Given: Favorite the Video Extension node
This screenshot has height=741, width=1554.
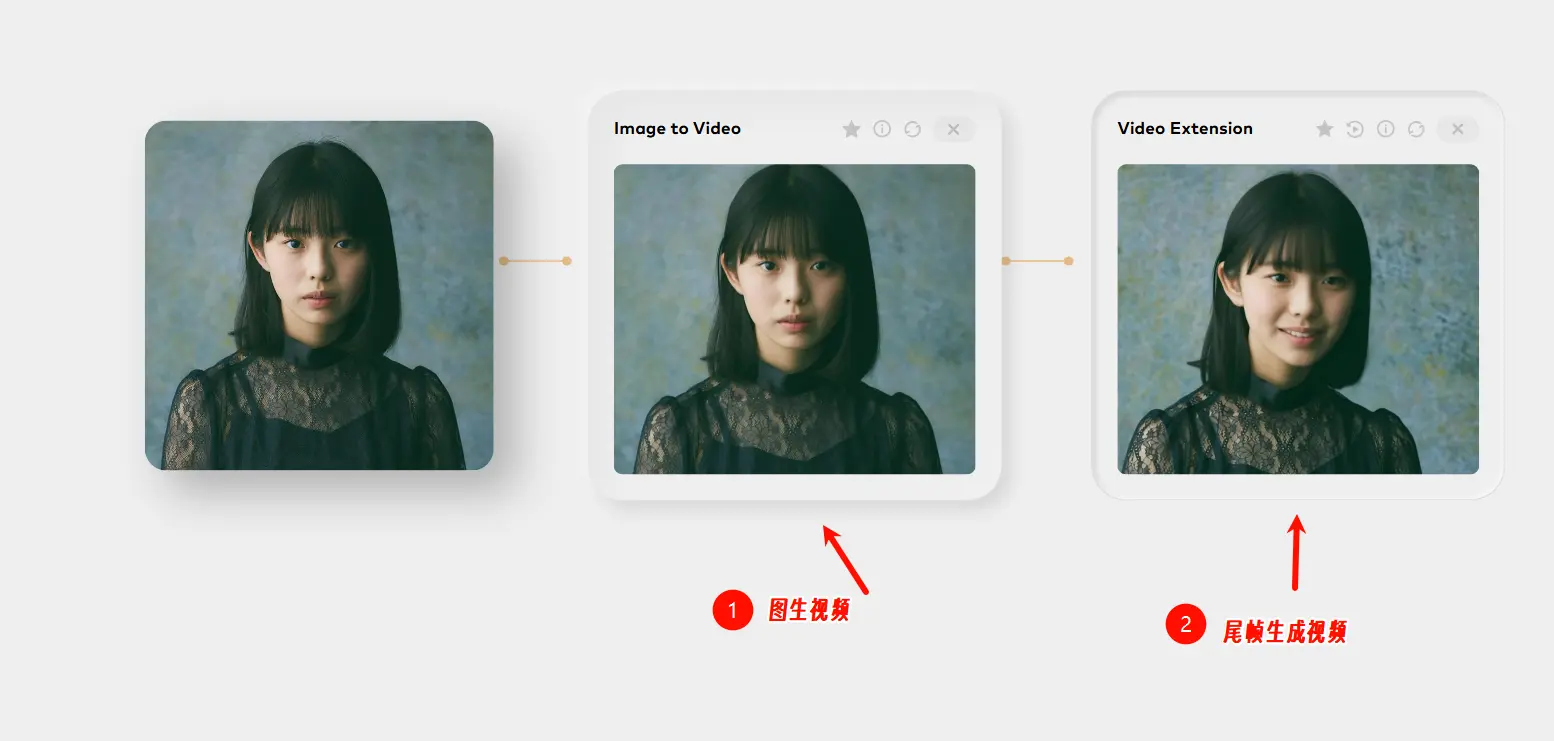Looking at the screenshot, I should coord(1324,129).
